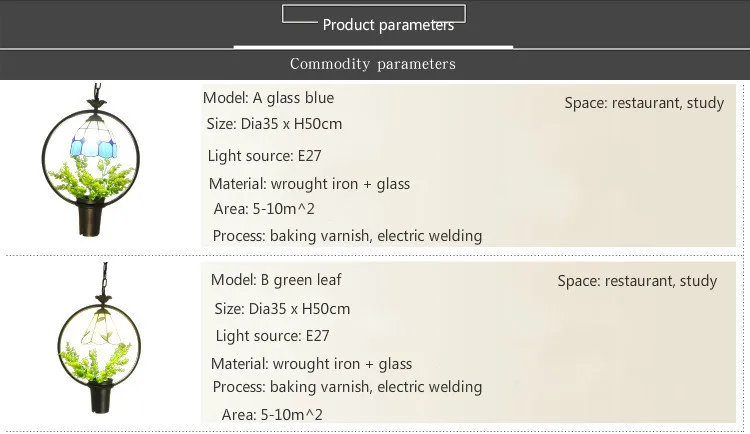750x434 pixels.
Task: Click the first Material: wrought iron + glass
Action: tap(309, 184)
